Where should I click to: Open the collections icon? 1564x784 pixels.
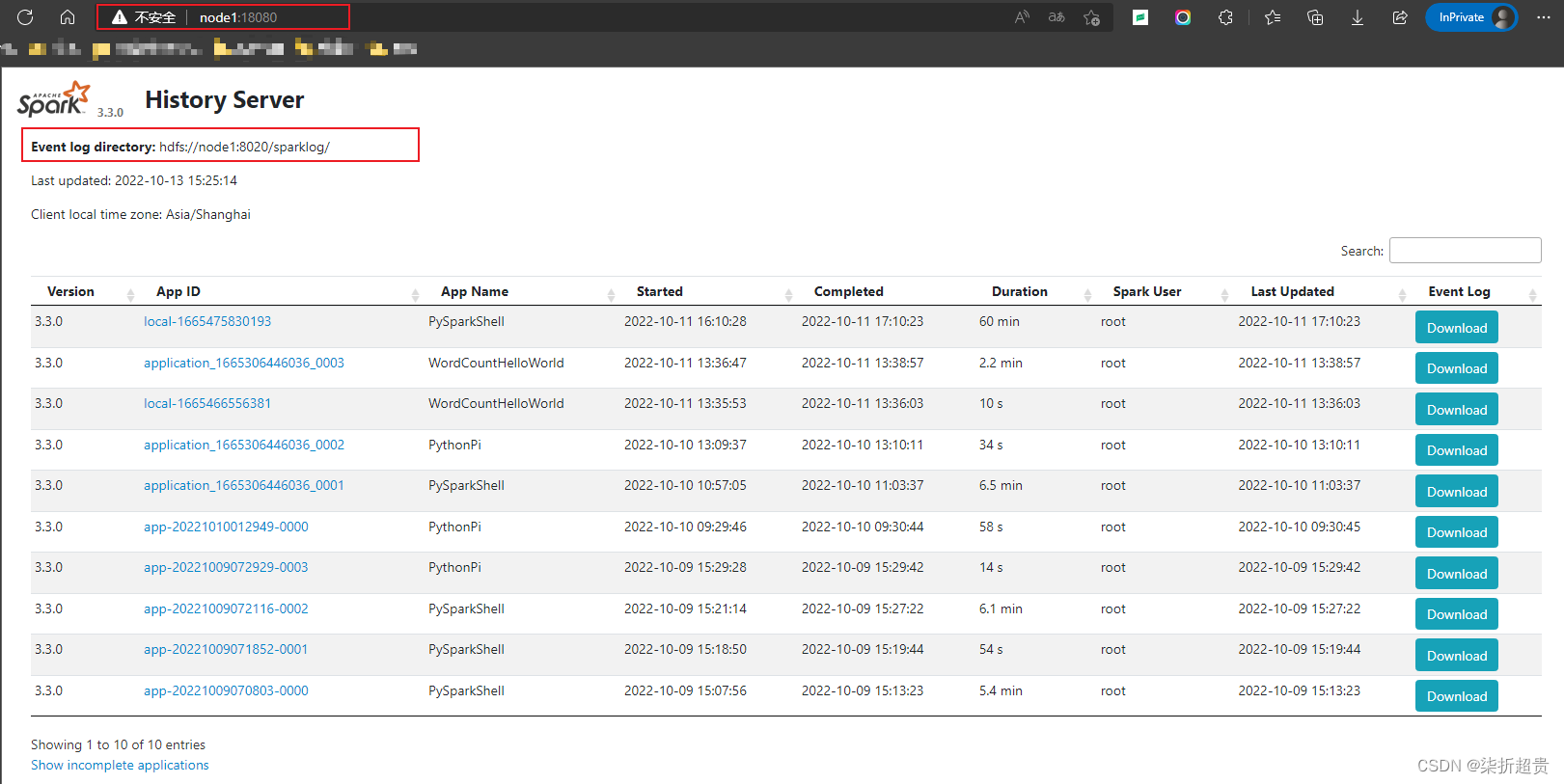[x=1315, y=17]
